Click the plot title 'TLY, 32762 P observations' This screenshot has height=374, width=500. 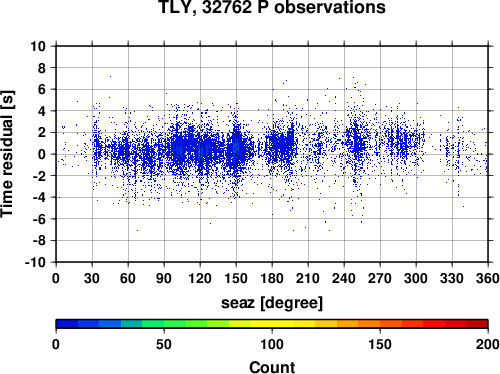point(272,7)
